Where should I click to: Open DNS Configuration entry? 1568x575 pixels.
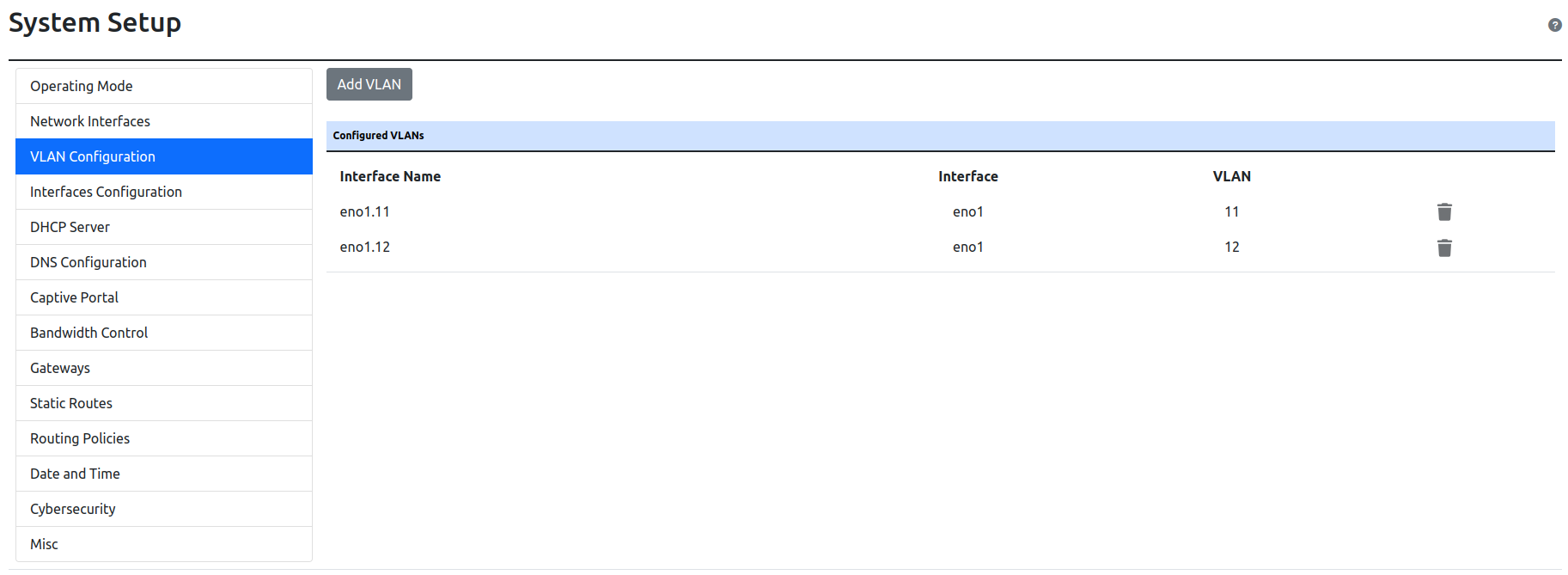88,262
